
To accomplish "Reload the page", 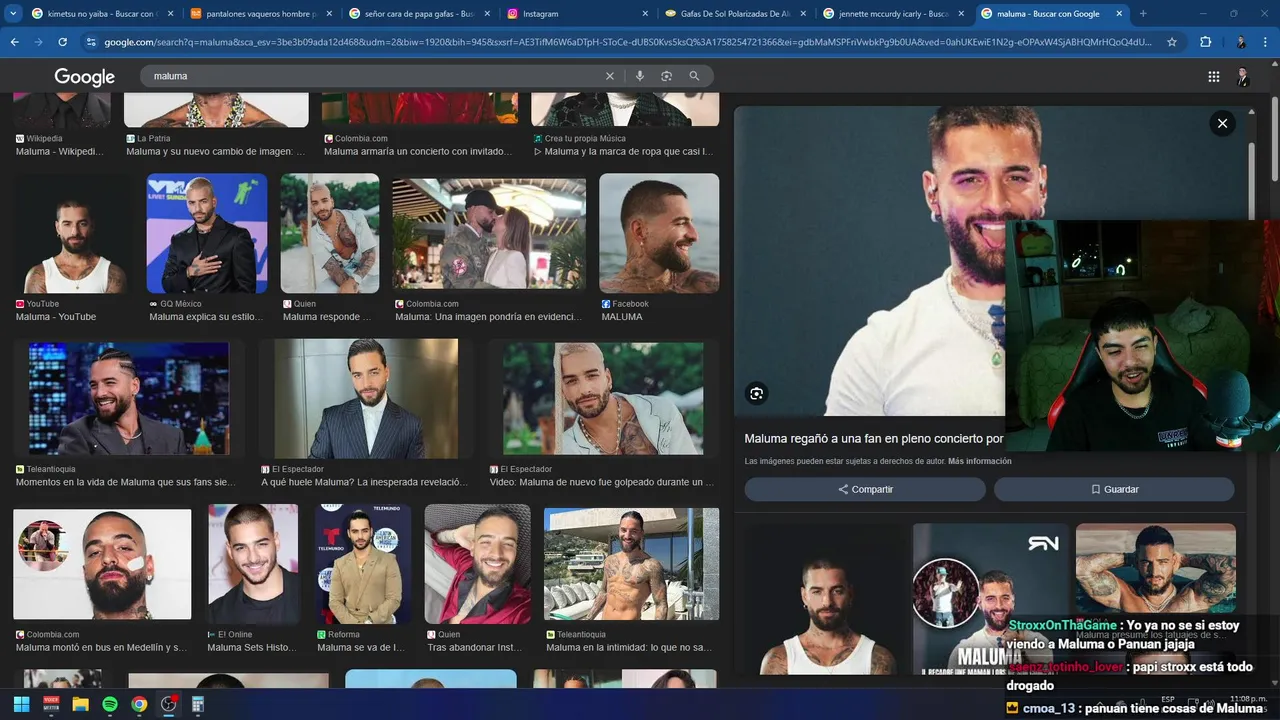I will (x=62, y=42).
